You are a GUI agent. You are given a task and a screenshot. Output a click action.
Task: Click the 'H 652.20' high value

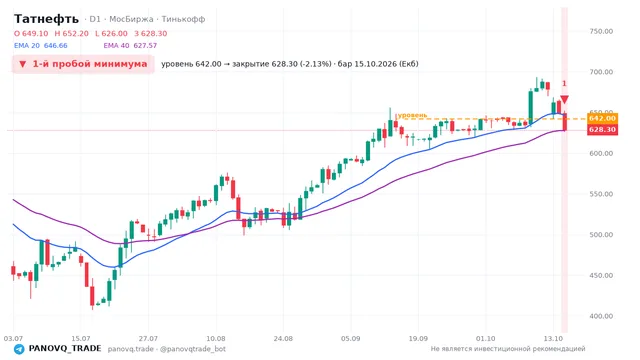[71, 33]
